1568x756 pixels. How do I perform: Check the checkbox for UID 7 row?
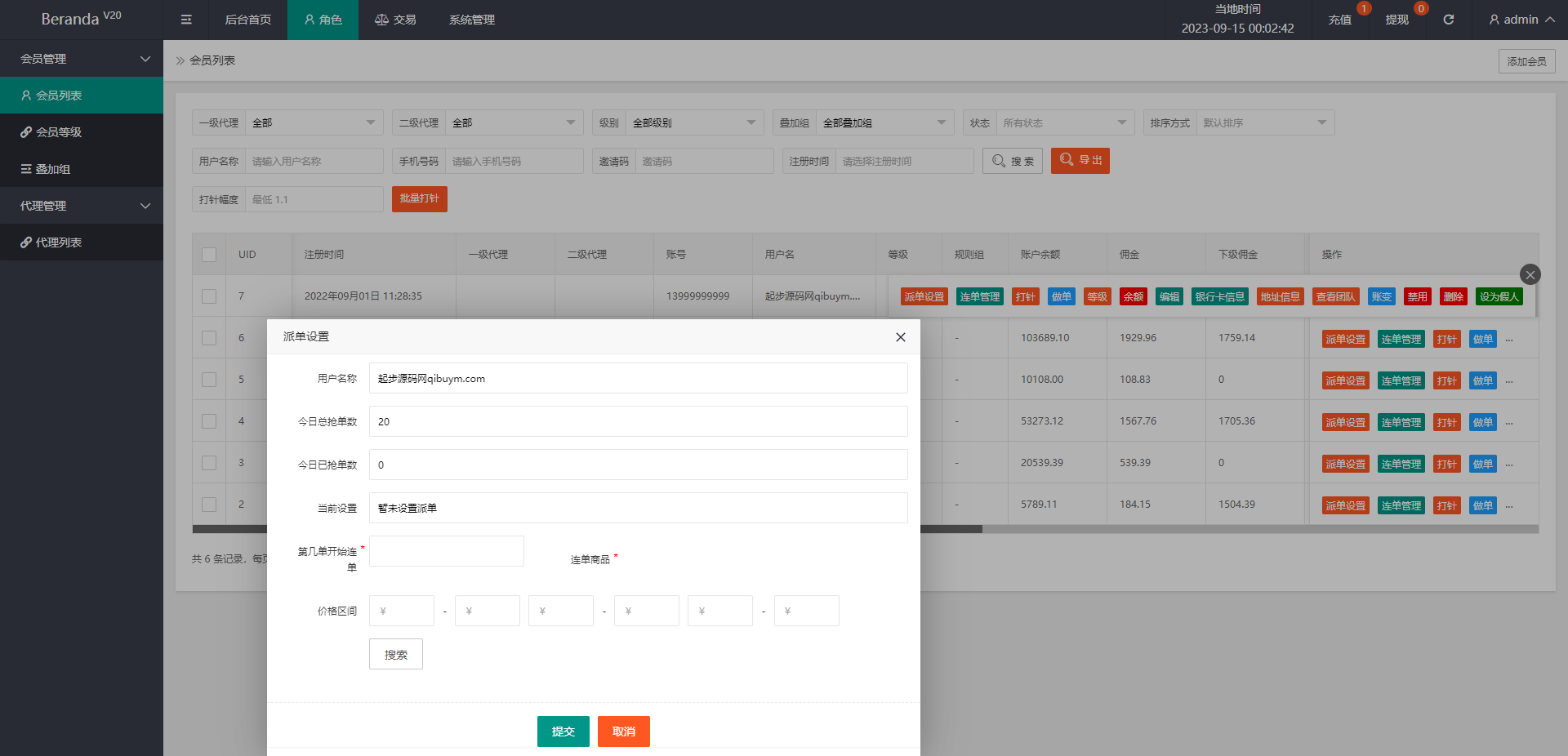point(209,296)
